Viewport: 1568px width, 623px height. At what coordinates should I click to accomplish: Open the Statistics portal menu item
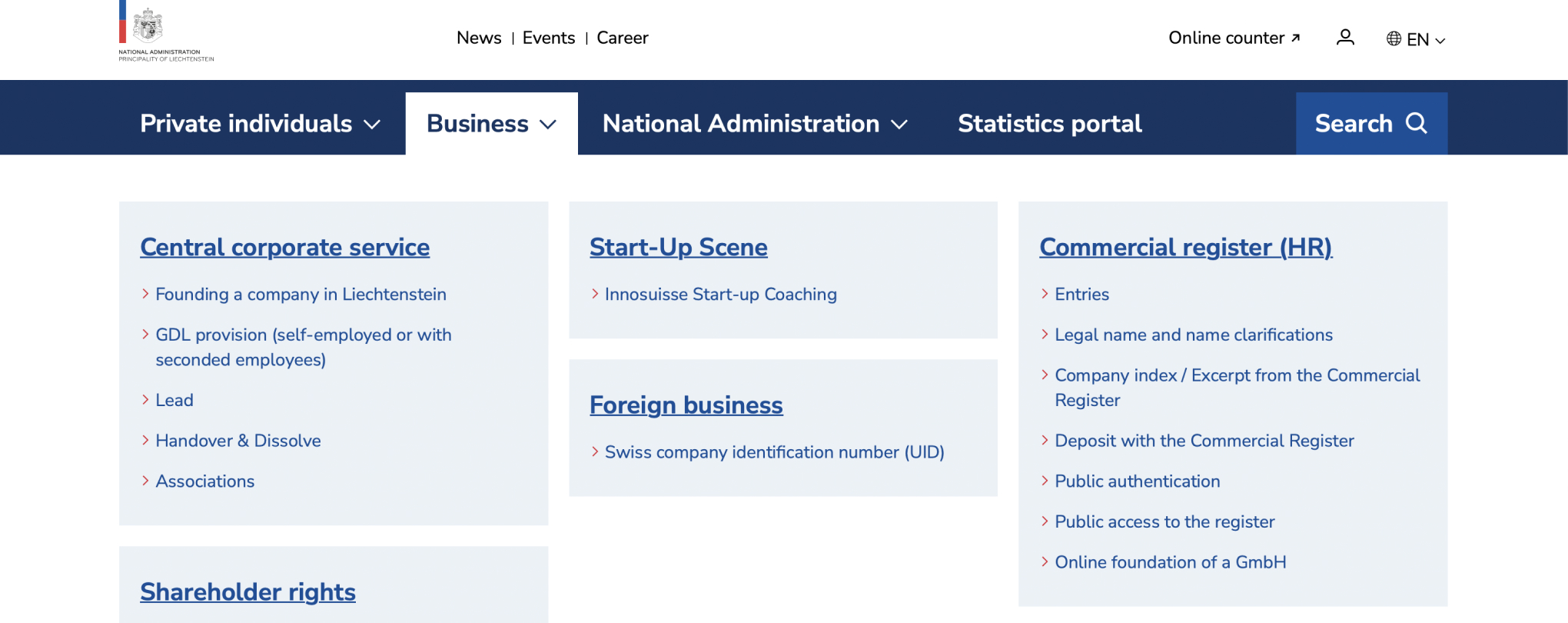tap(1049, 124)
